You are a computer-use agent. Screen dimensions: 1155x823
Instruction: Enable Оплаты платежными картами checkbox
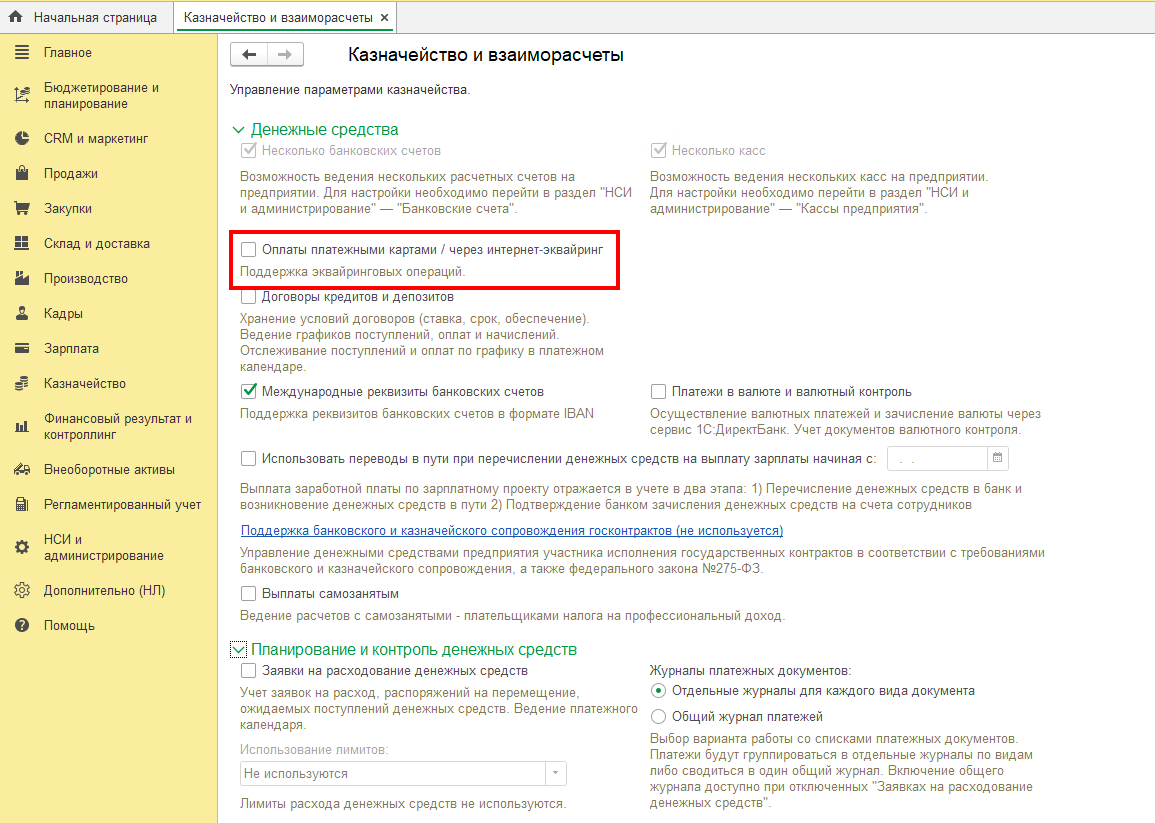pyautogui.click(x=248, y=250)
